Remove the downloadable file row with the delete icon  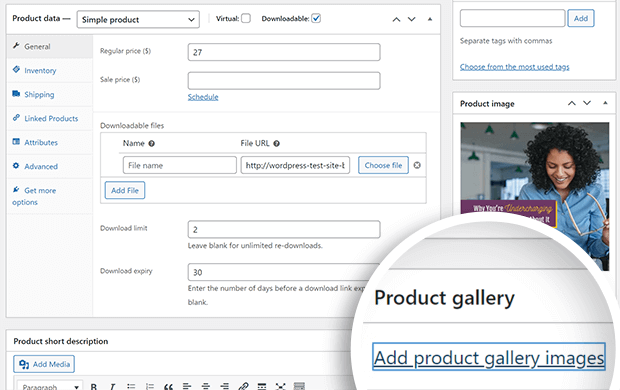tap(417, 165)
